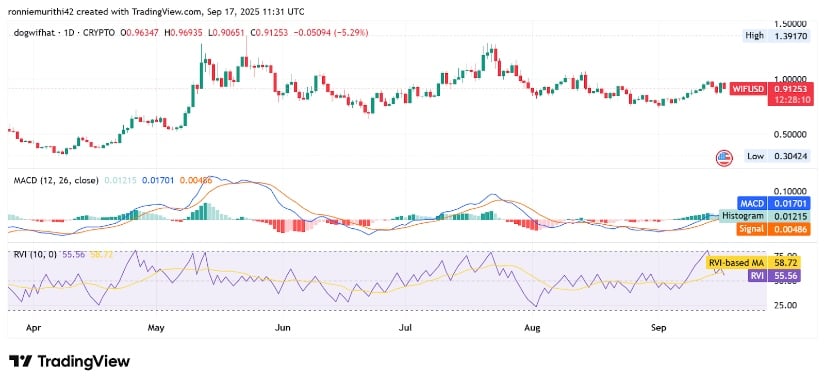Click the orange legend signal value 0.00486

coord(196,180)
